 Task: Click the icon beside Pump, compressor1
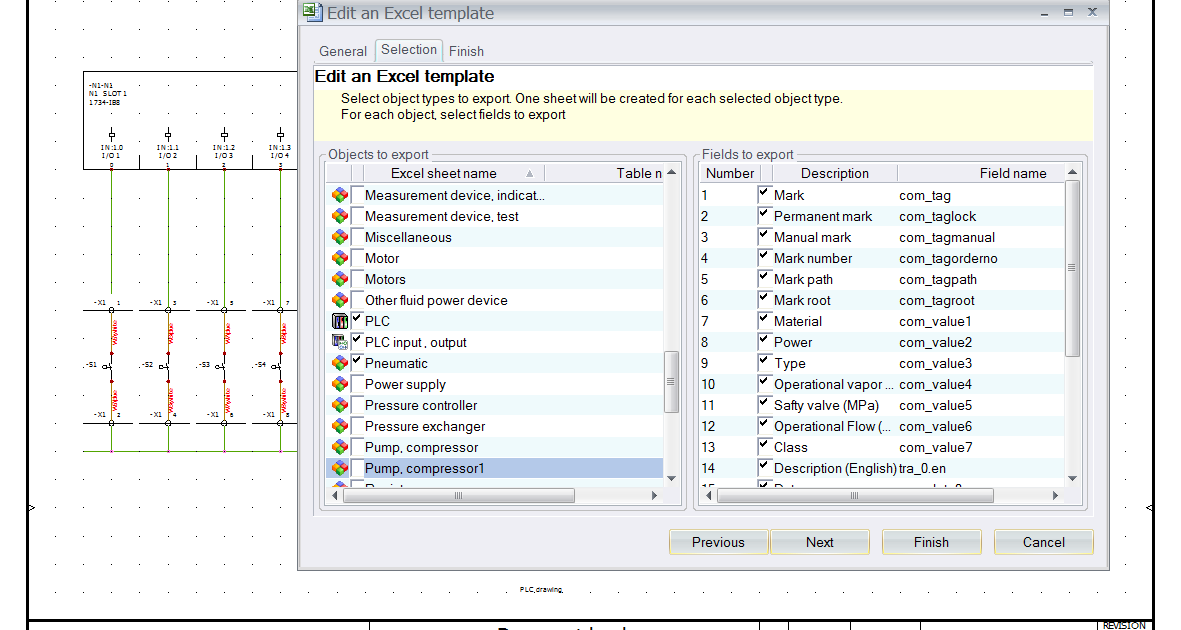[340, 468]
